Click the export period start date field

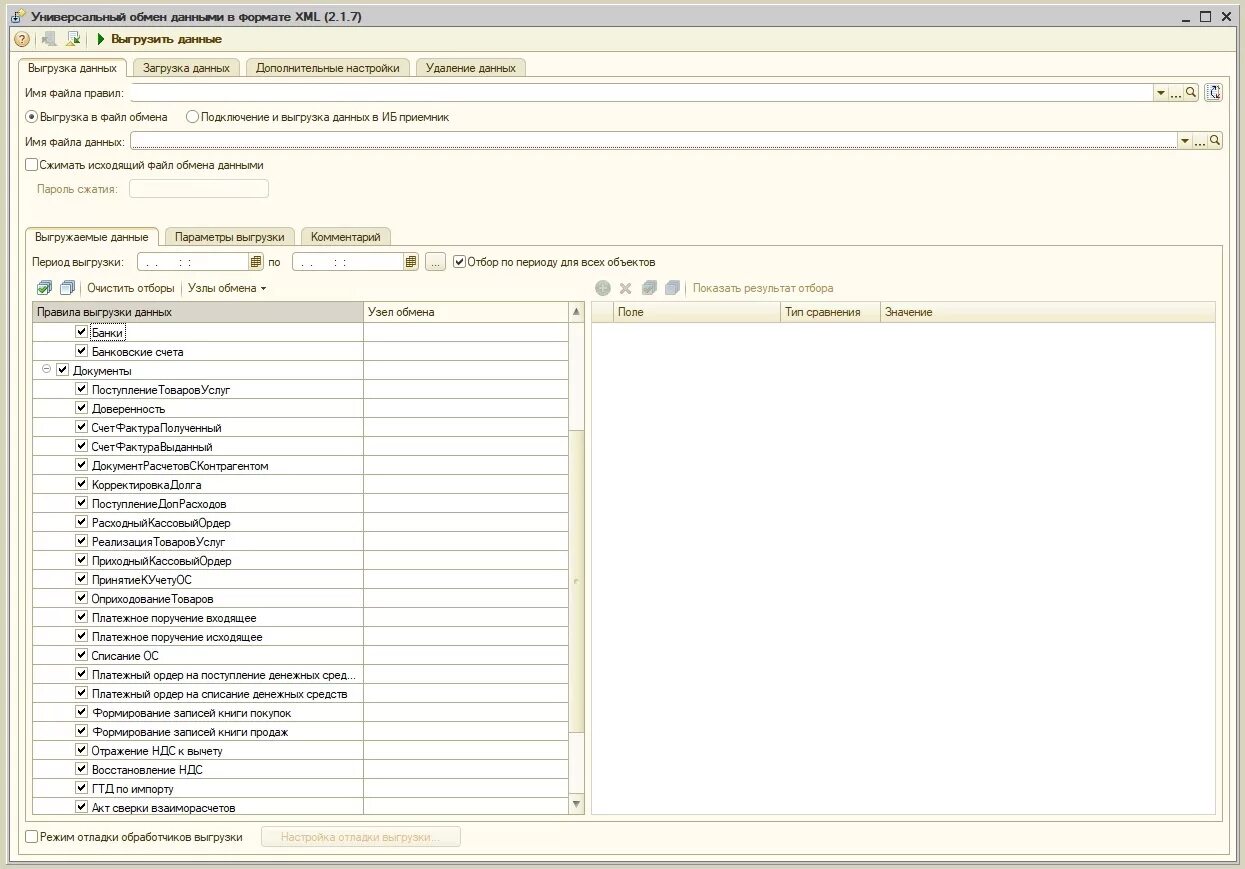pos(193,262)
